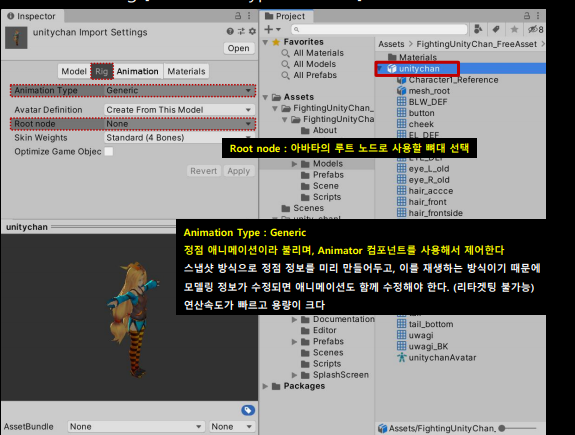Switch to the Materials tab
The height and width of the screenshot is (435, 575).
point(186,71)
